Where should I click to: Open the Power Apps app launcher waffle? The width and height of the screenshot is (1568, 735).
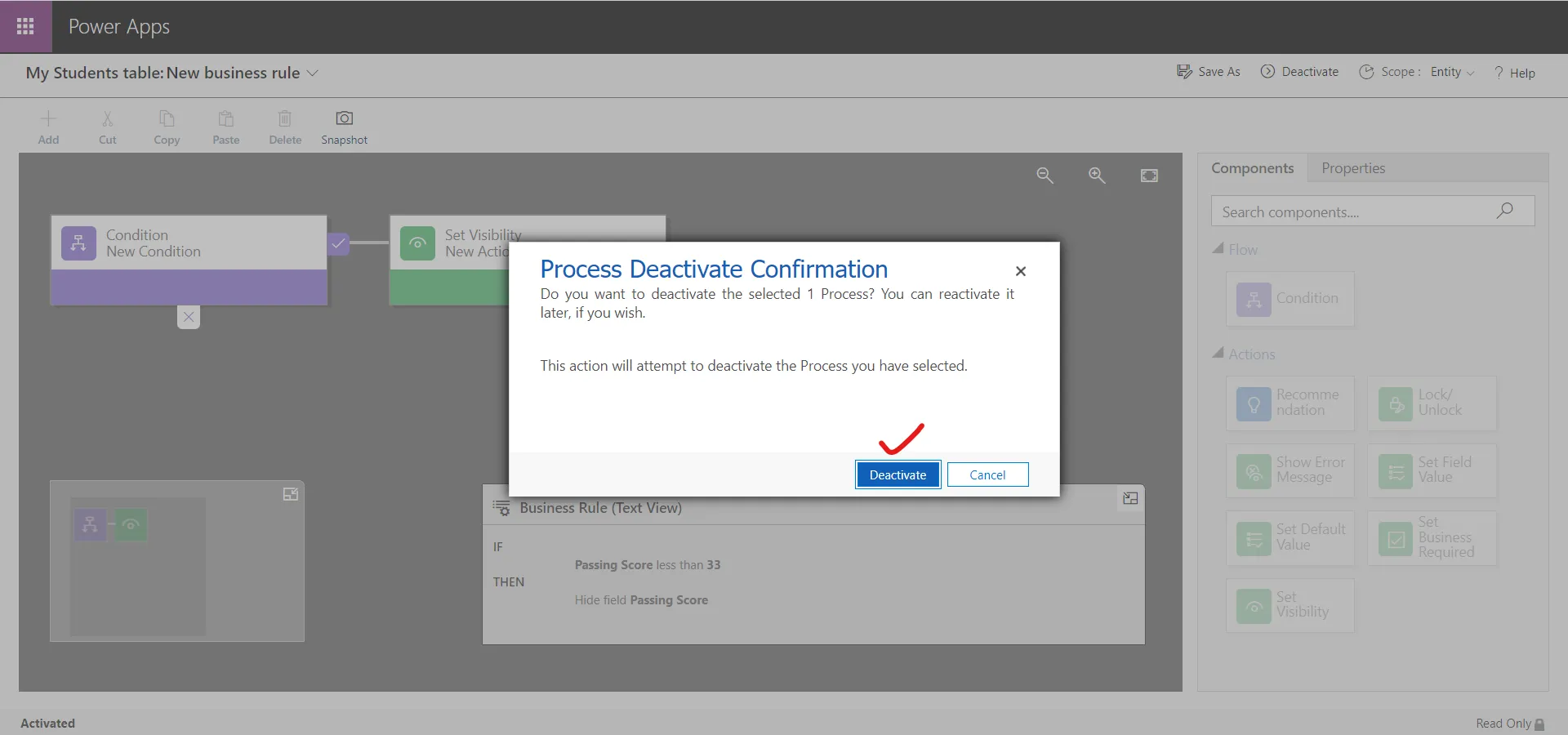click(x=25, y=26)
